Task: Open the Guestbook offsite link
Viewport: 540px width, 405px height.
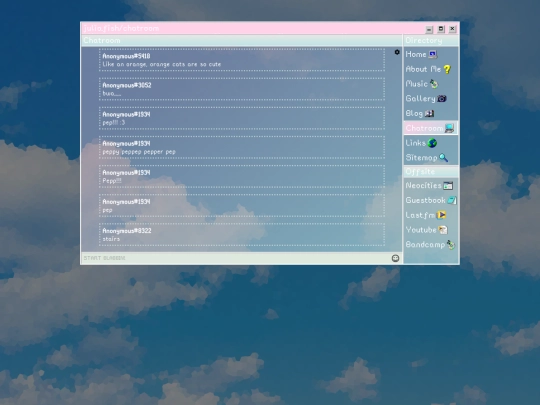Action: click(425, 200)
